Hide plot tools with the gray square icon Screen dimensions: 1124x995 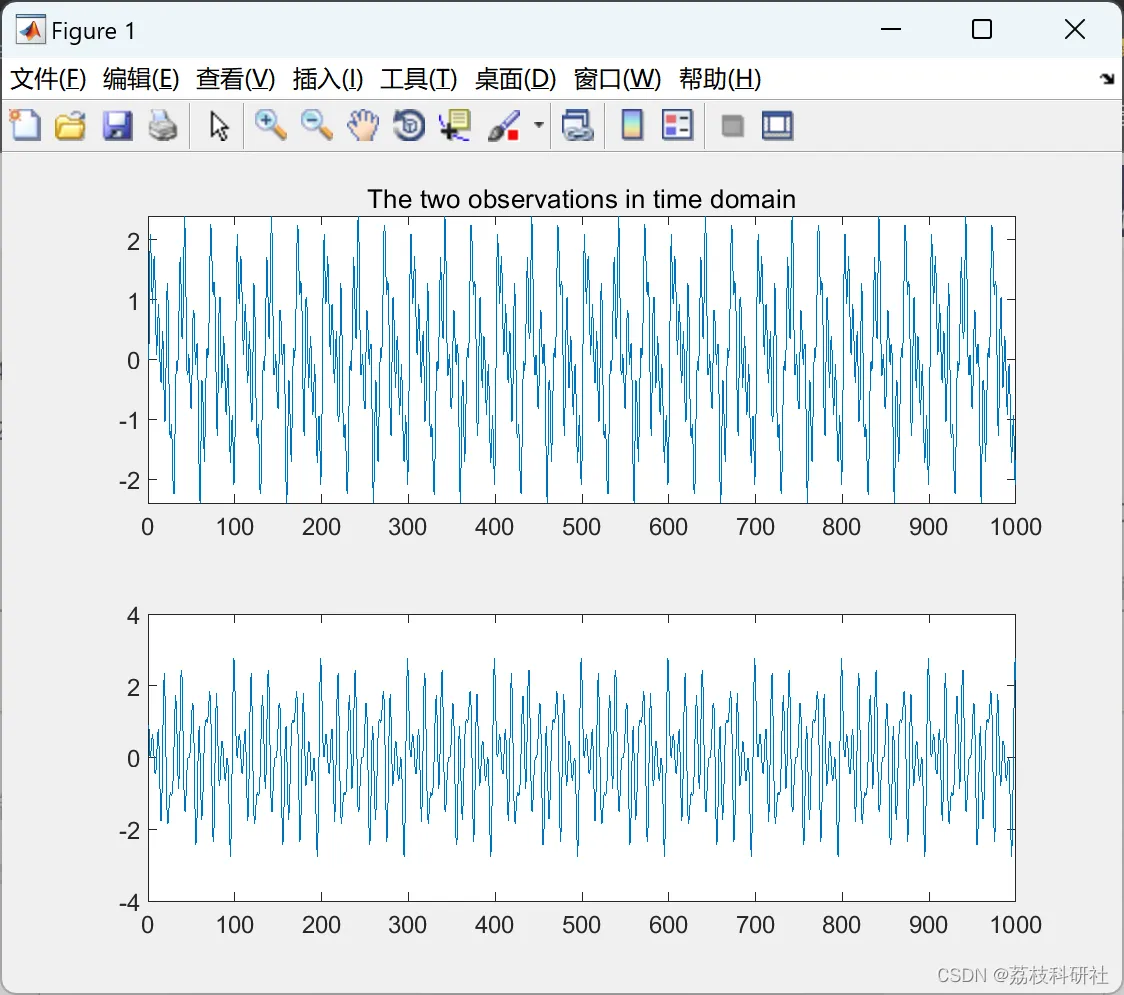(x=733, y=126)
